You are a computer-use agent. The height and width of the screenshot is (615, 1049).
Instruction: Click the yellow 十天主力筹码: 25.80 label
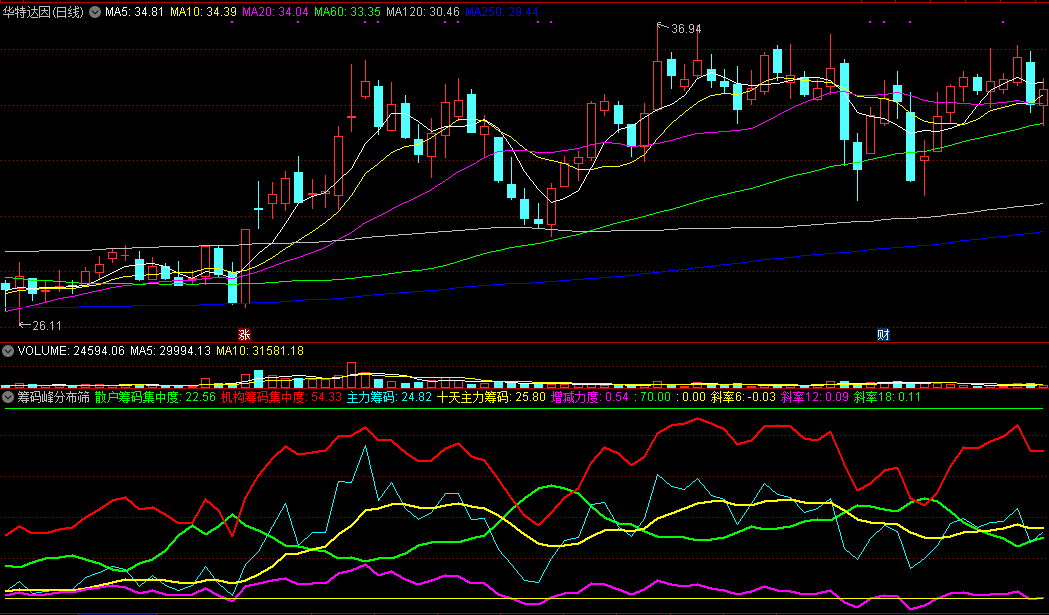(x=491, y=397)
